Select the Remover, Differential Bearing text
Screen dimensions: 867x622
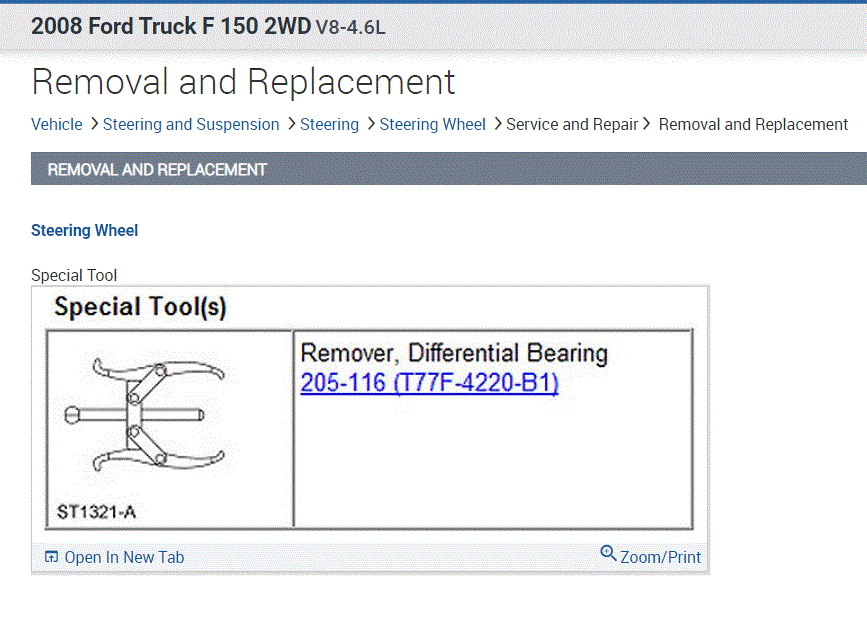click(x=454, y=353)
